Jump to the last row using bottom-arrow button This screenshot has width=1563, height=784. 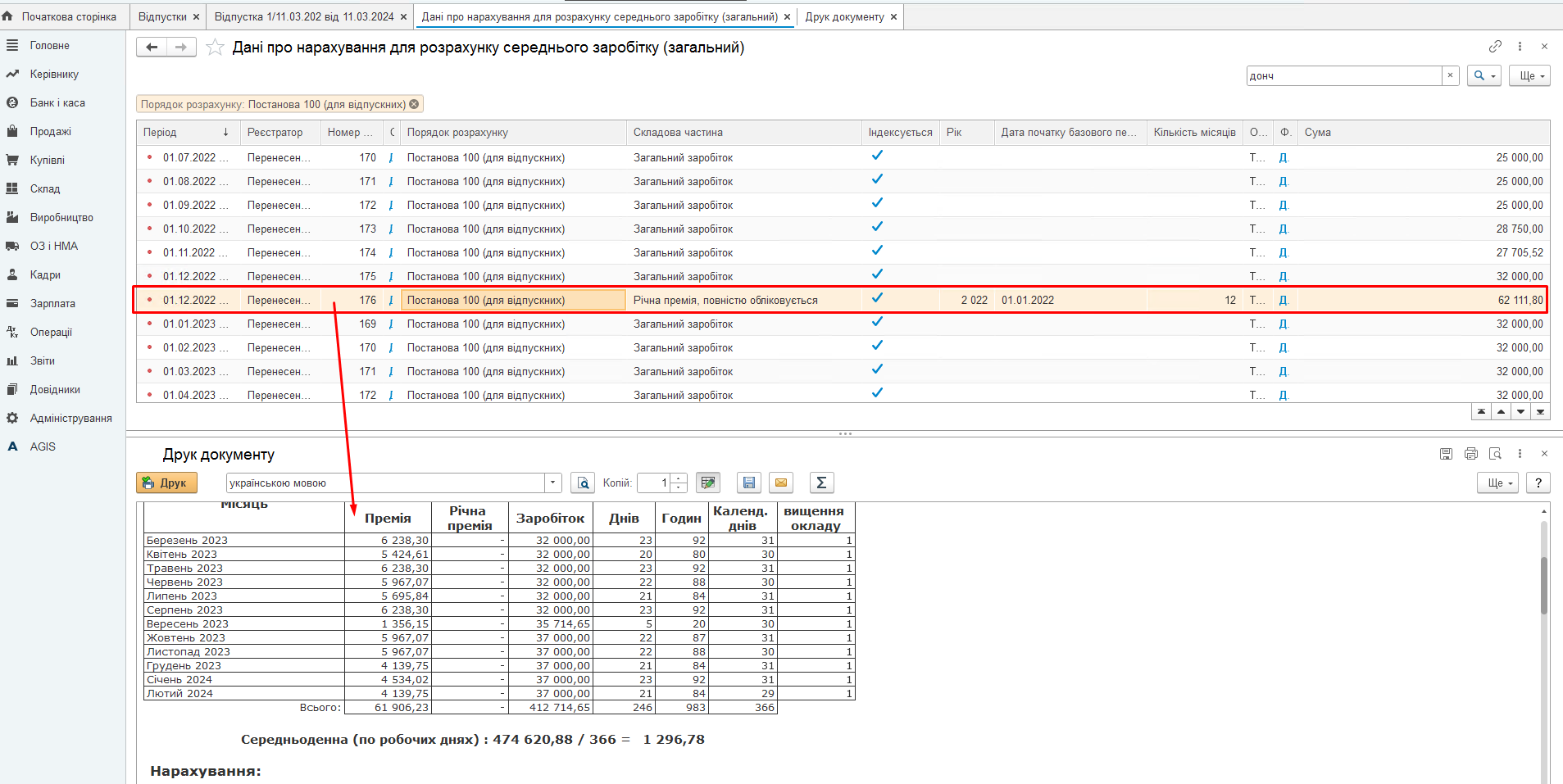(x=1541, y=412)
